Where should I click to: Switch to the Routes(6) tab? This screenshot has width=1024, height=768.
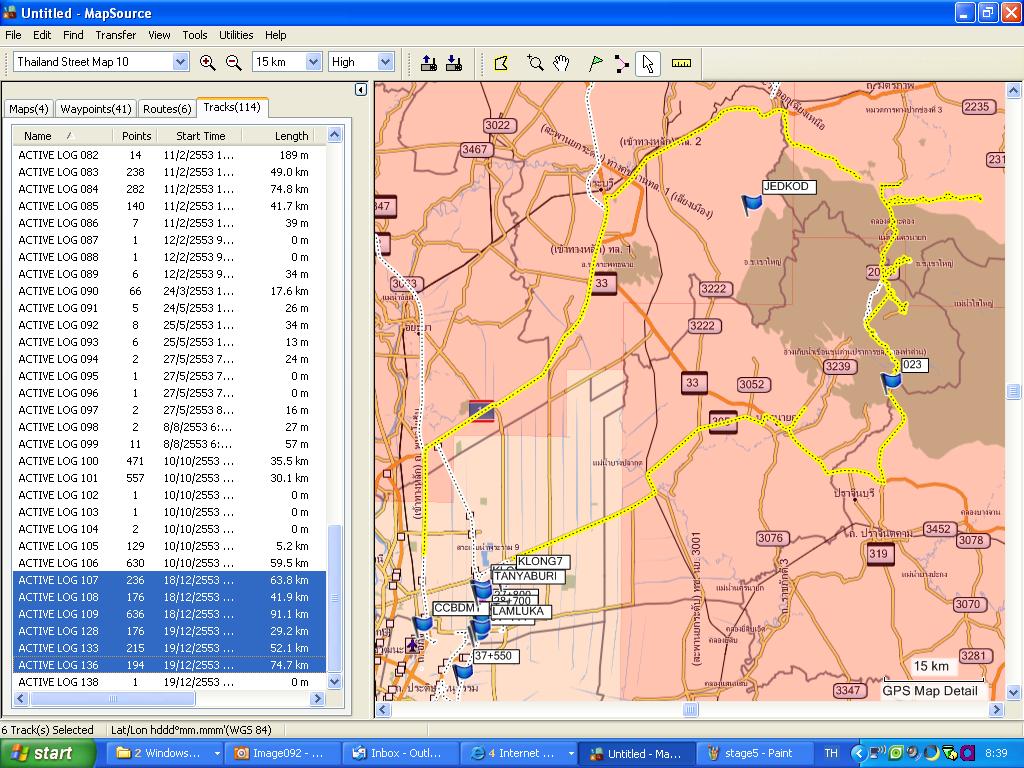[166, 109]
